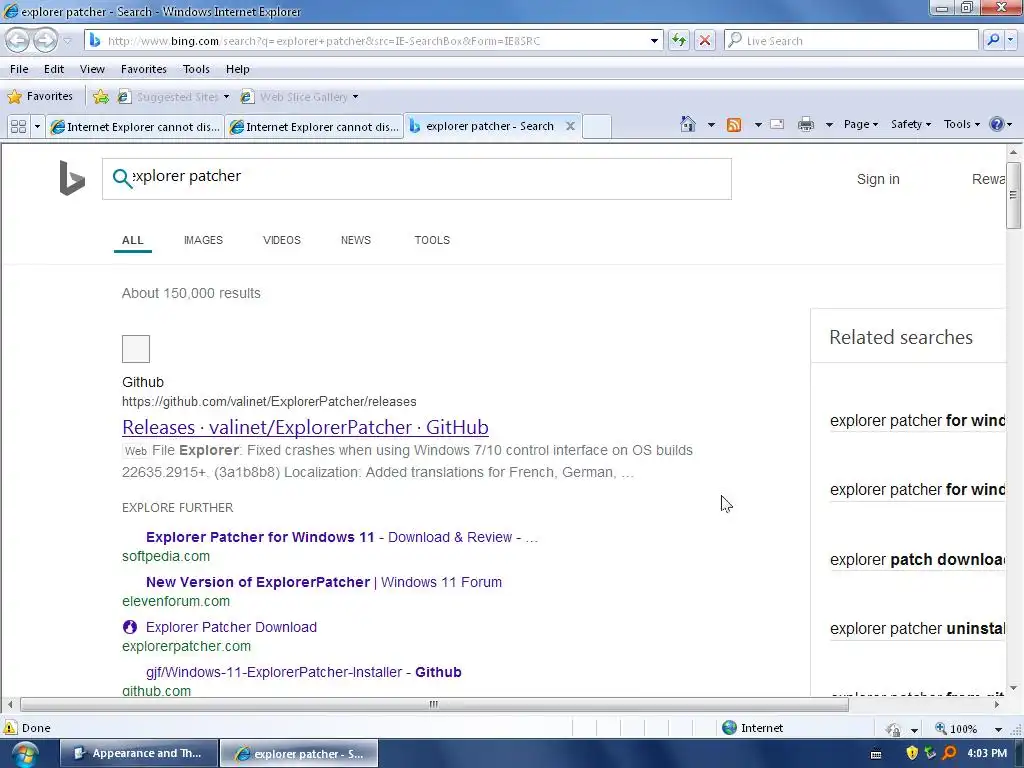Switch to second Internet Explorer cannot display tab
The height and width of the screenshot is (768, 1024).
tap(314, 127)
